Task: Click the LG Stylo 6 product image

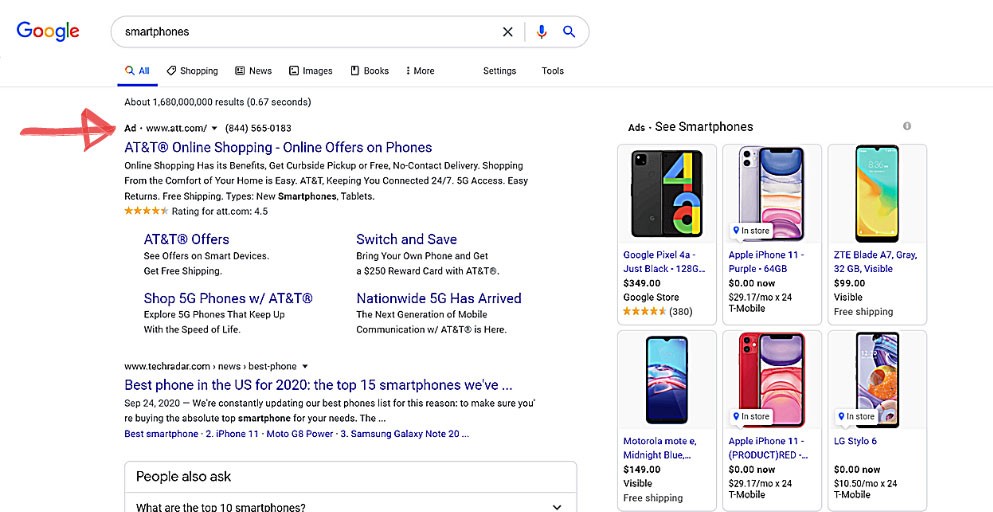Action: [877, 380]
